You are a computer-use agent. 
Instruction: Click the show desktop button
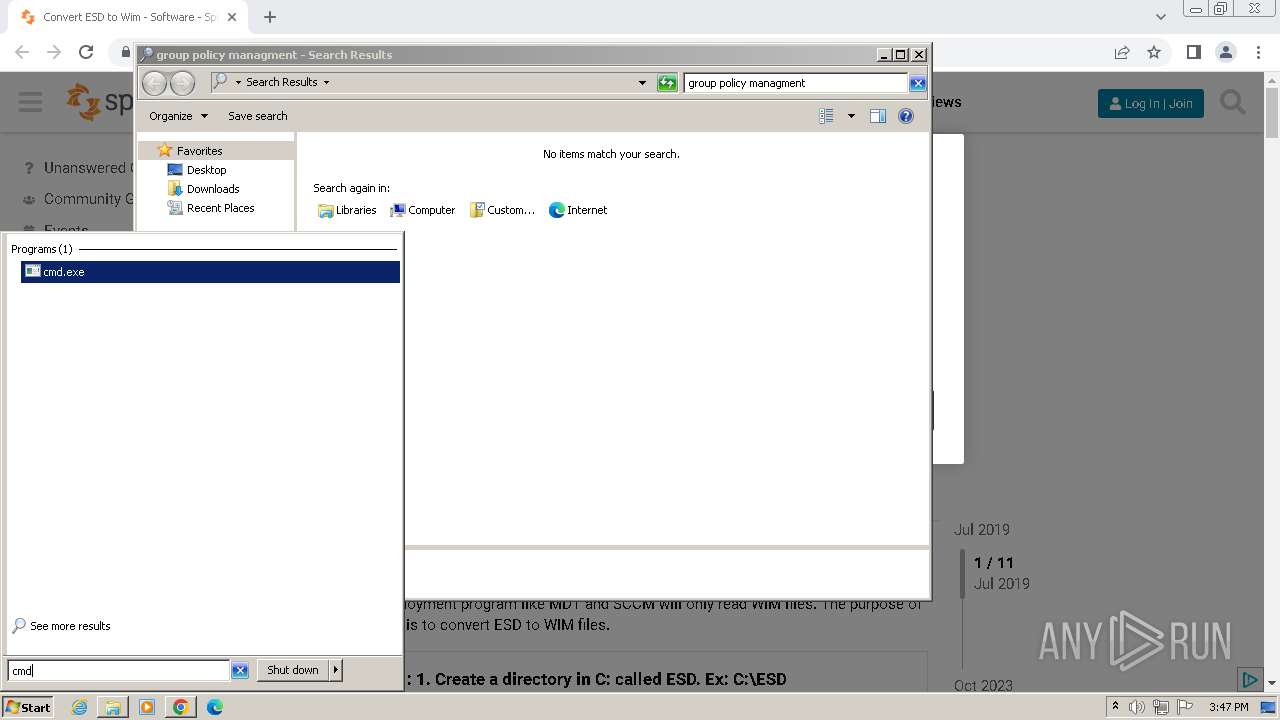click(x=1268, y=707)
